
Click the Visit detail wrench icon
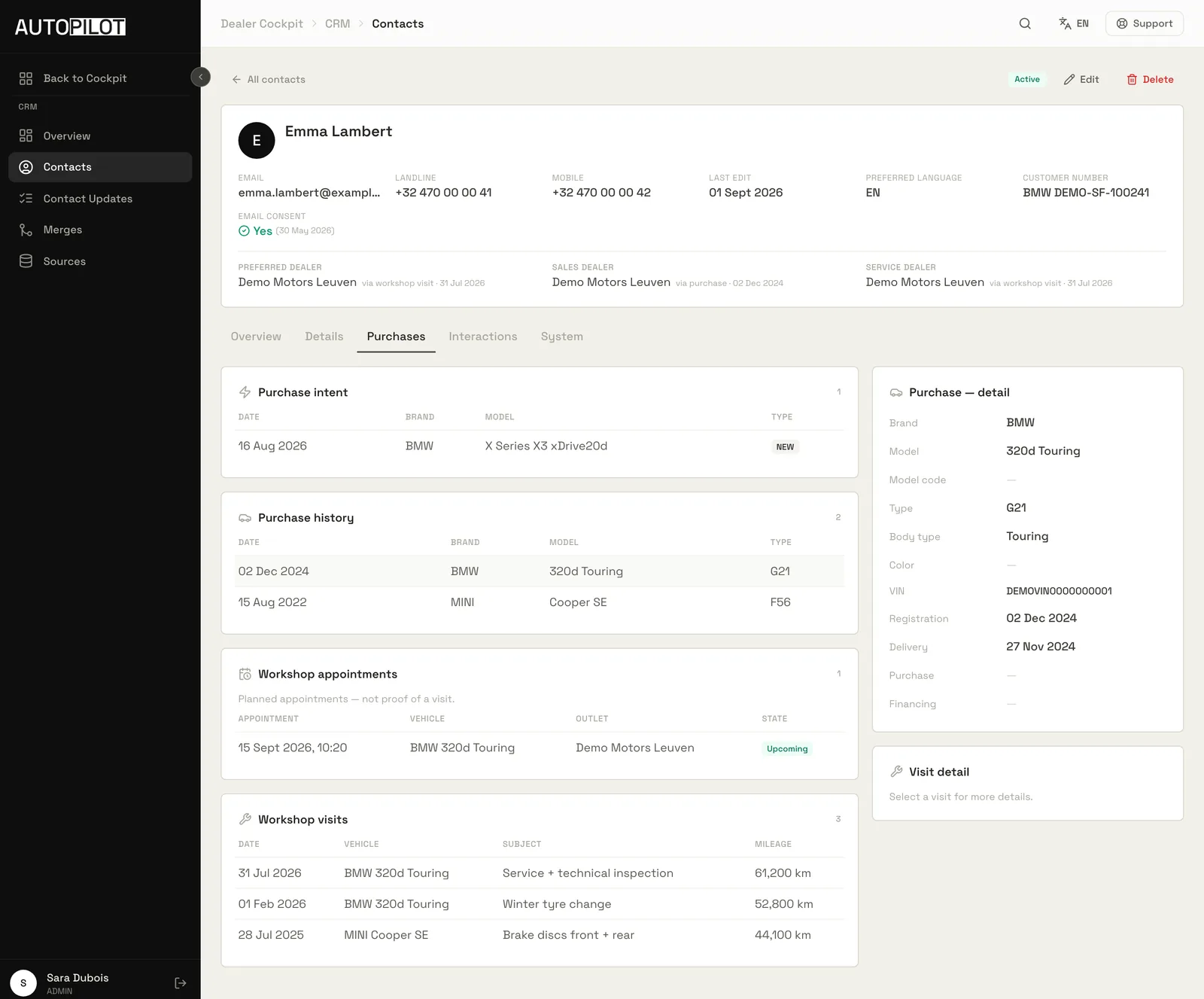896,772
